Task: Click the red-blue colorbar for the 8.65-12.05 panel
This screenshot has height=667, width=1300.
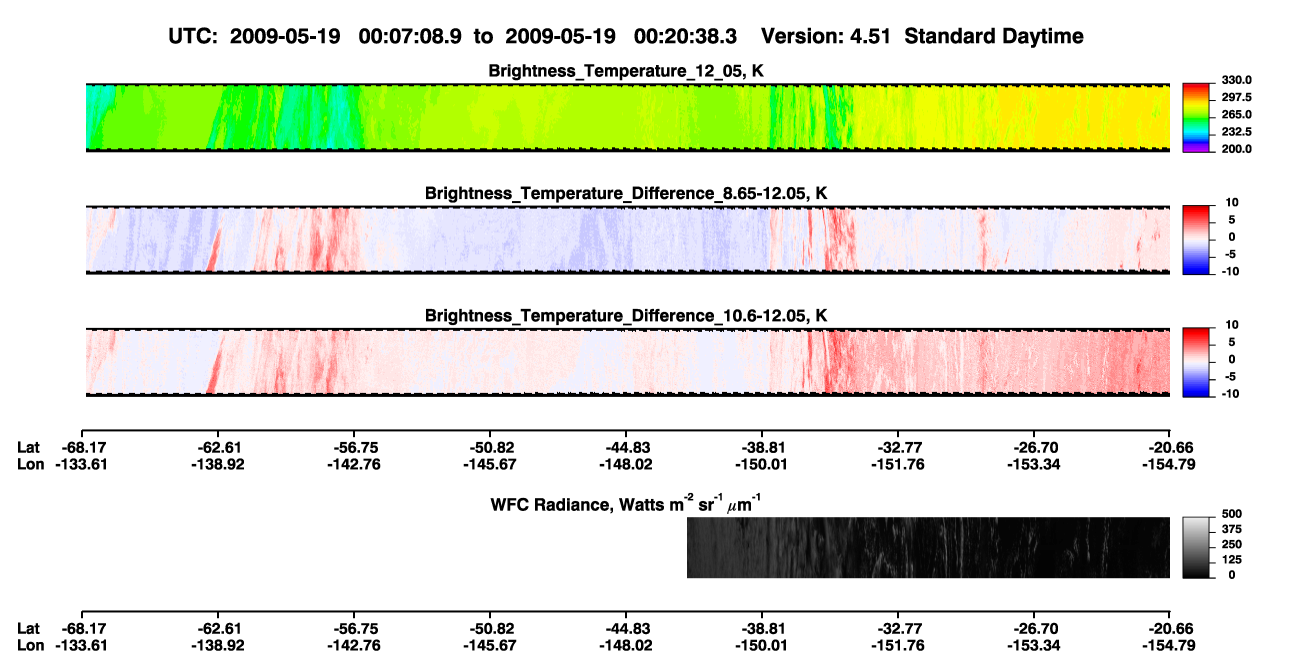Action: (1196, 240)
